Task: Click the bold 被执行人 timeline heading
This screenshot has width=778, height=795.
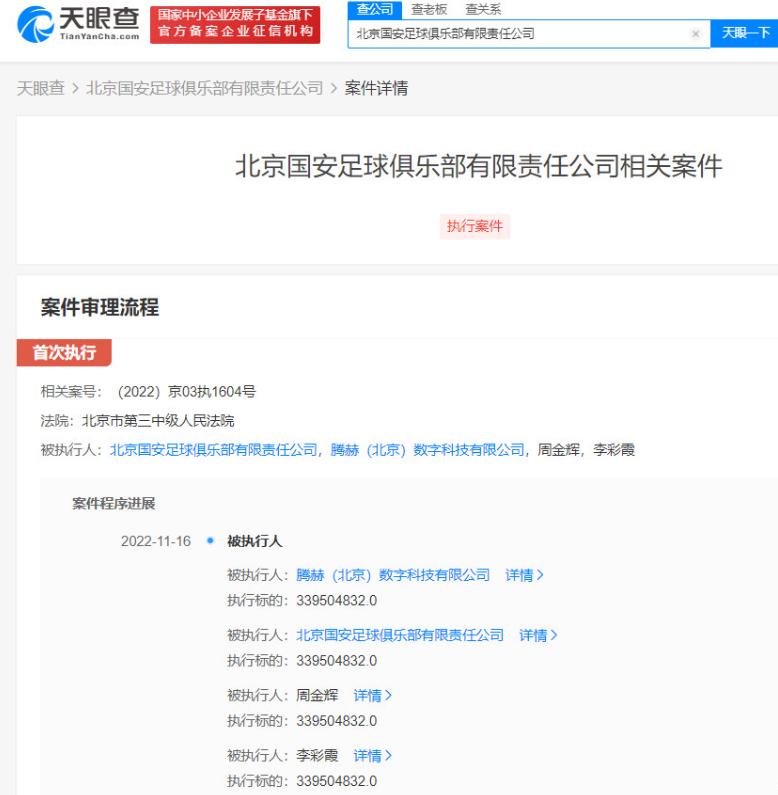Action: click(x=255, y=541)
